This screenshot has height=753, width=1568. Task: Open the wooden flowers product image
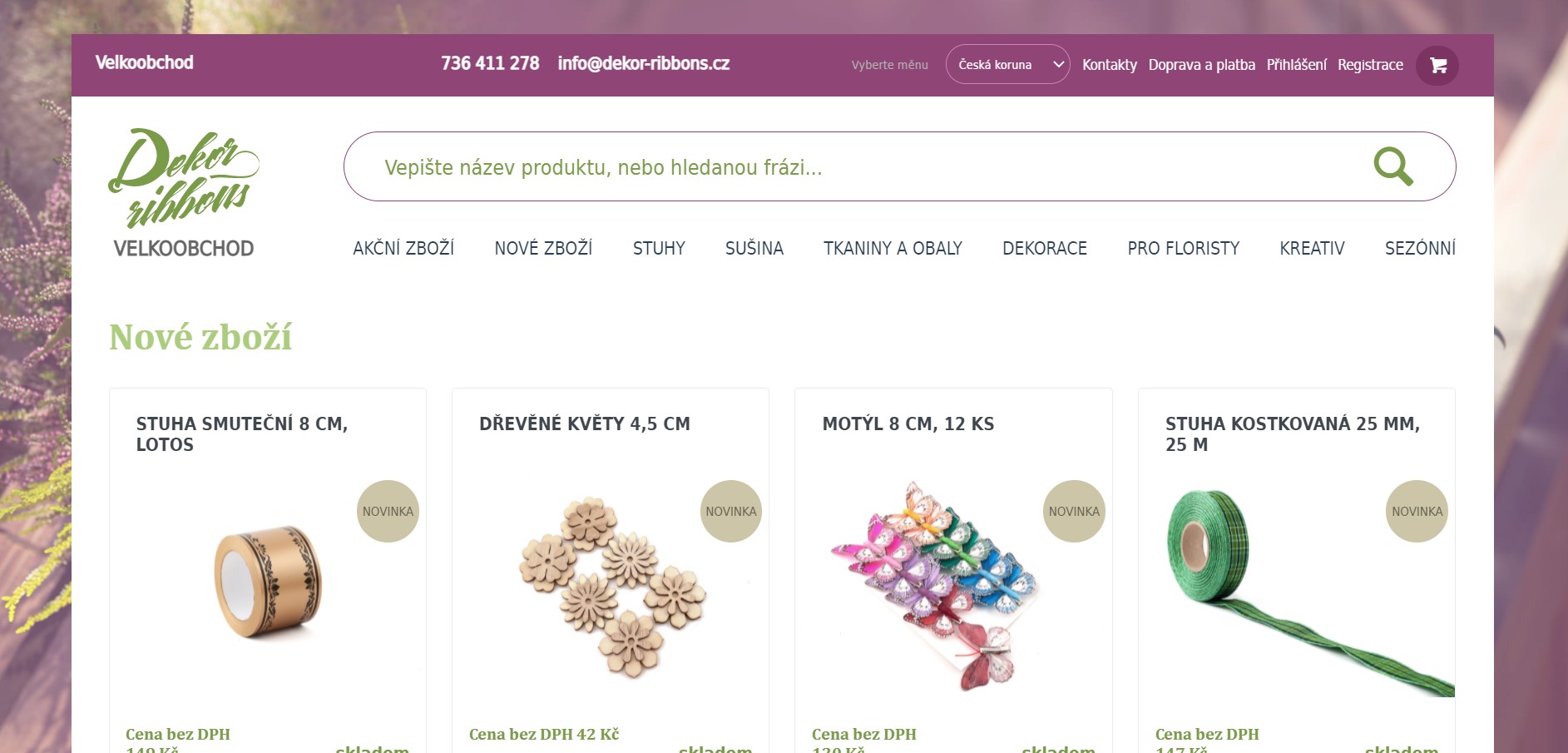(613, 588)
